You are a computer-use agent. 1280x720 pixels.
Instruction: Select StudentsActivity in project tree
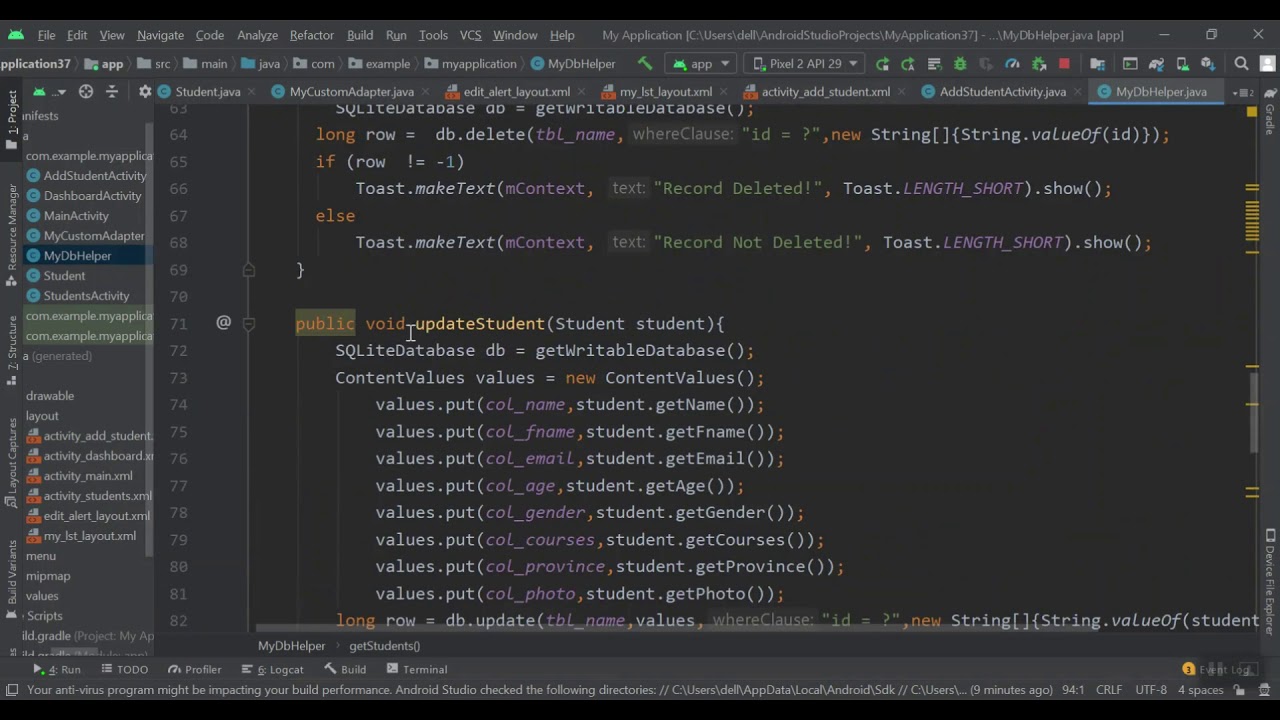pyautogui.click(x=86, y=295)
